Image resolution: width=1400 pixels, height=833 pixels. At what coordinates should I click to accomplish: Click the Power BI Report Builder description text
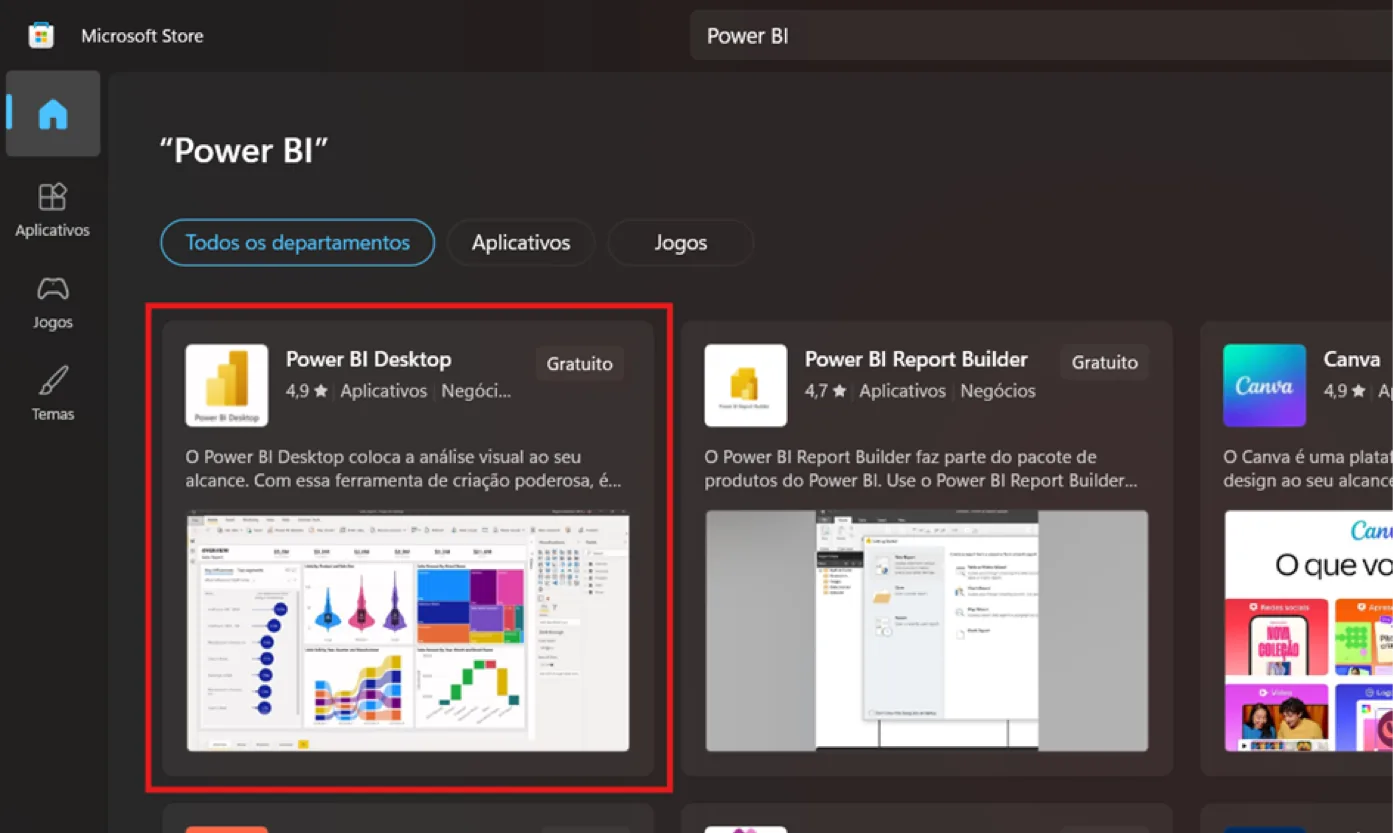click(x=921, y=469)
